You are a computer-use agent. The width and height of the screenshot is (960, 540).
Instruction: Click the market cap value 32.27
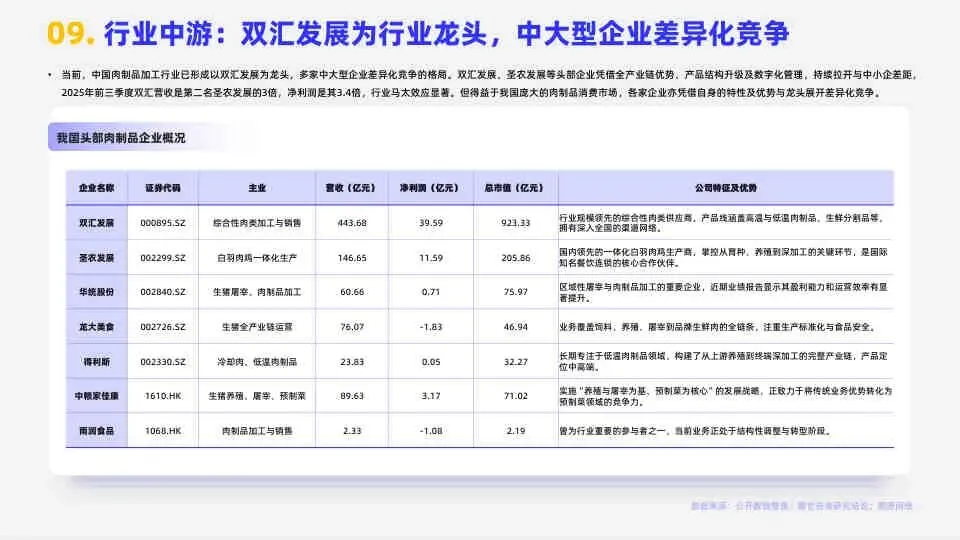click(x=516, y=362)
